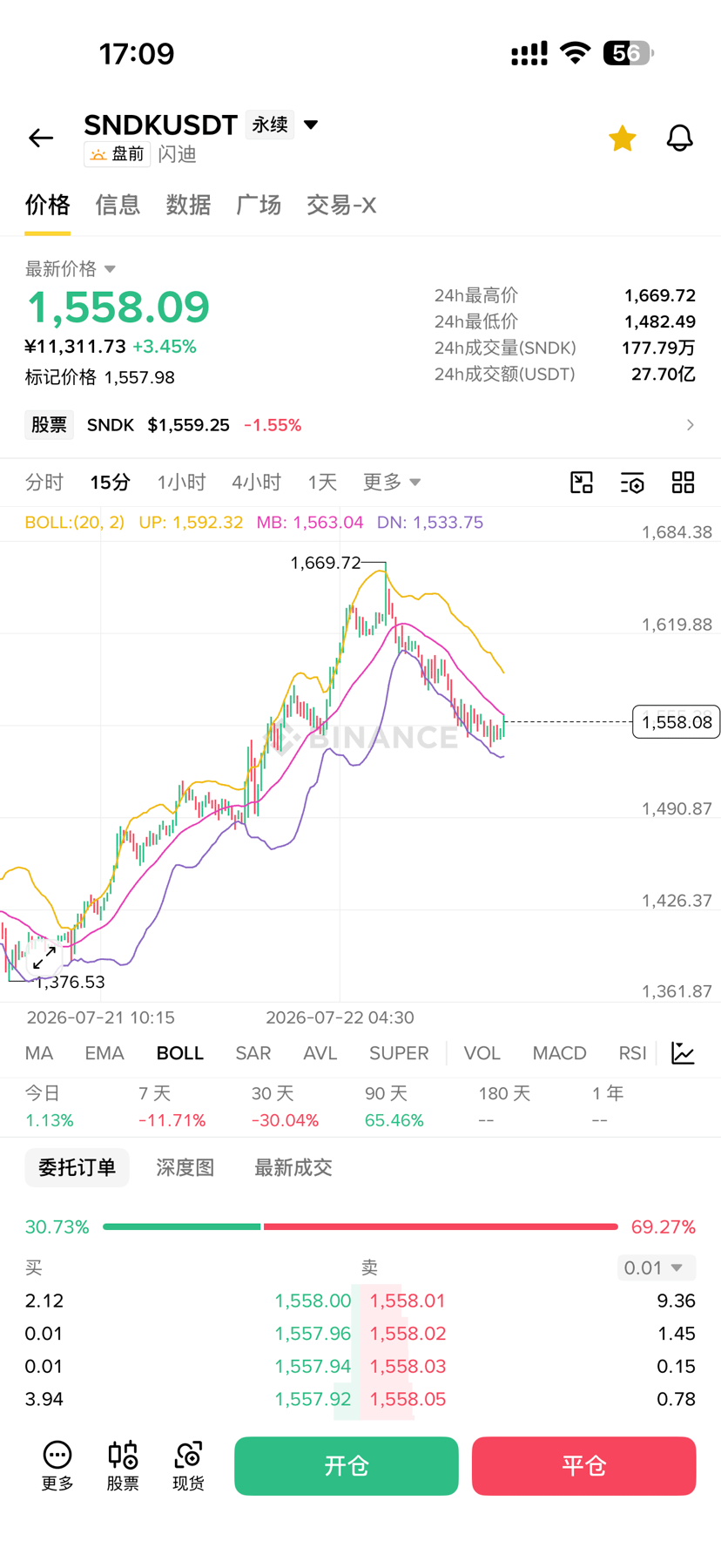Switch to the 广场 tab
721x1568 pixels.
[x=259, y=206]
